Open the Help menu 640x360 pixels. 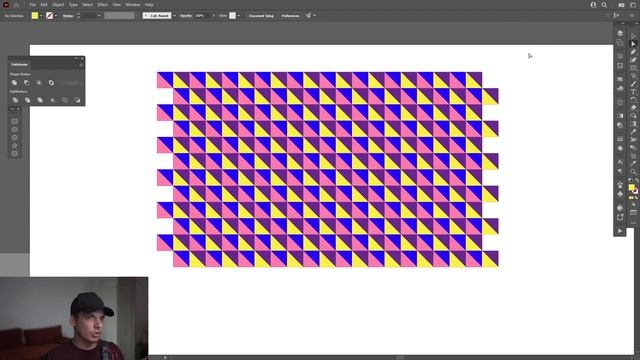(149, 5)
